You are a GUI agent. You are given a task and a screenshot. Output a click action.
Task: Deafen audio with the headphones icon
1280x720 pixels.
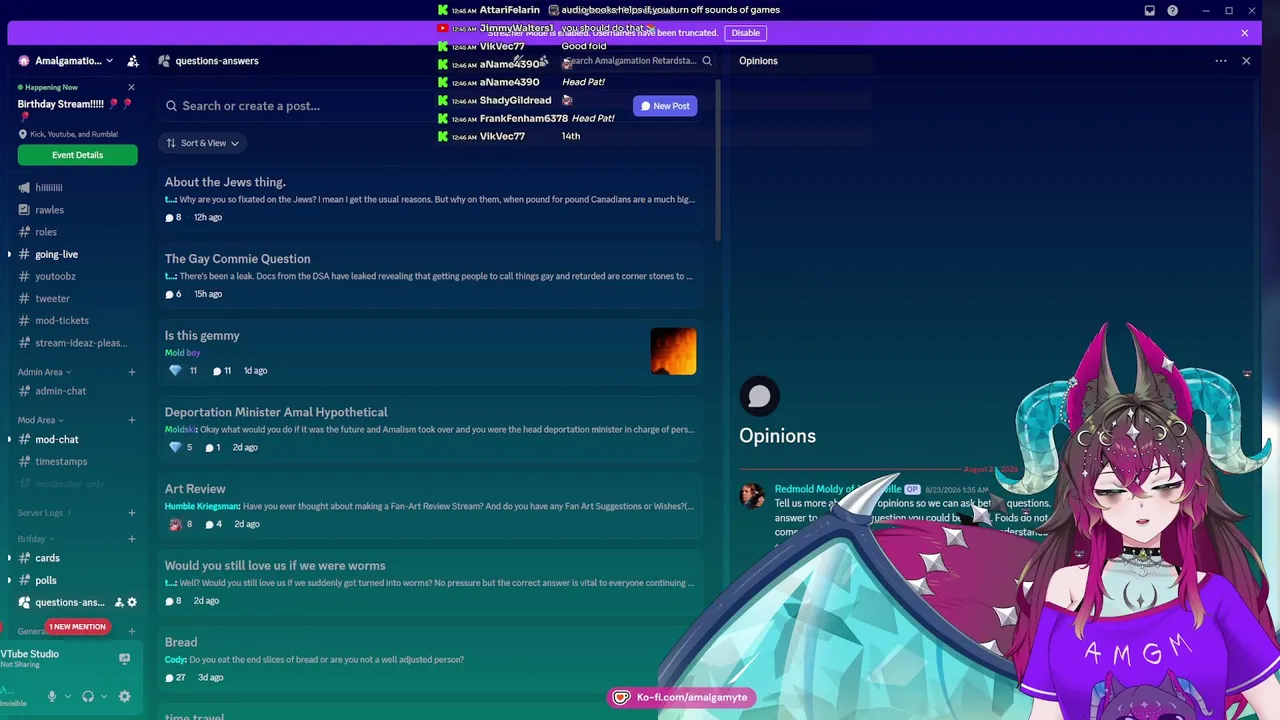[88, 696]
